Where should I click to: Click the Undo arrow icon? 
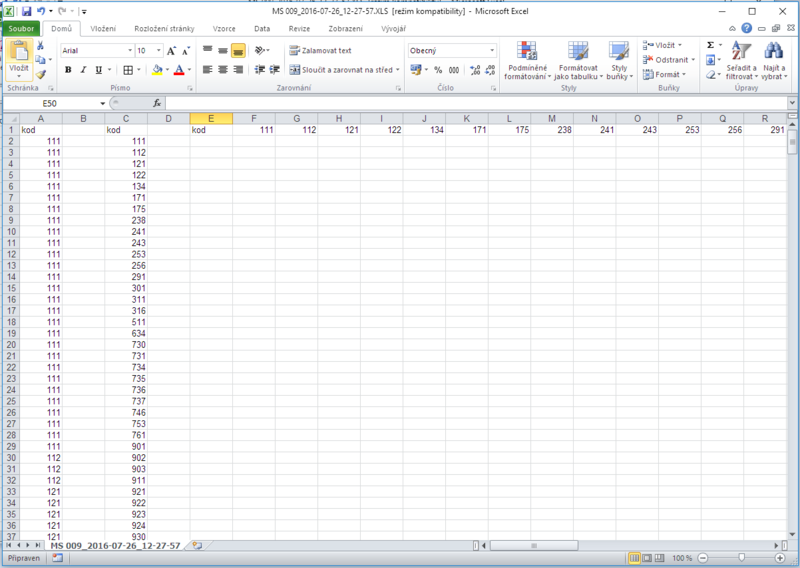coord(41,11)
